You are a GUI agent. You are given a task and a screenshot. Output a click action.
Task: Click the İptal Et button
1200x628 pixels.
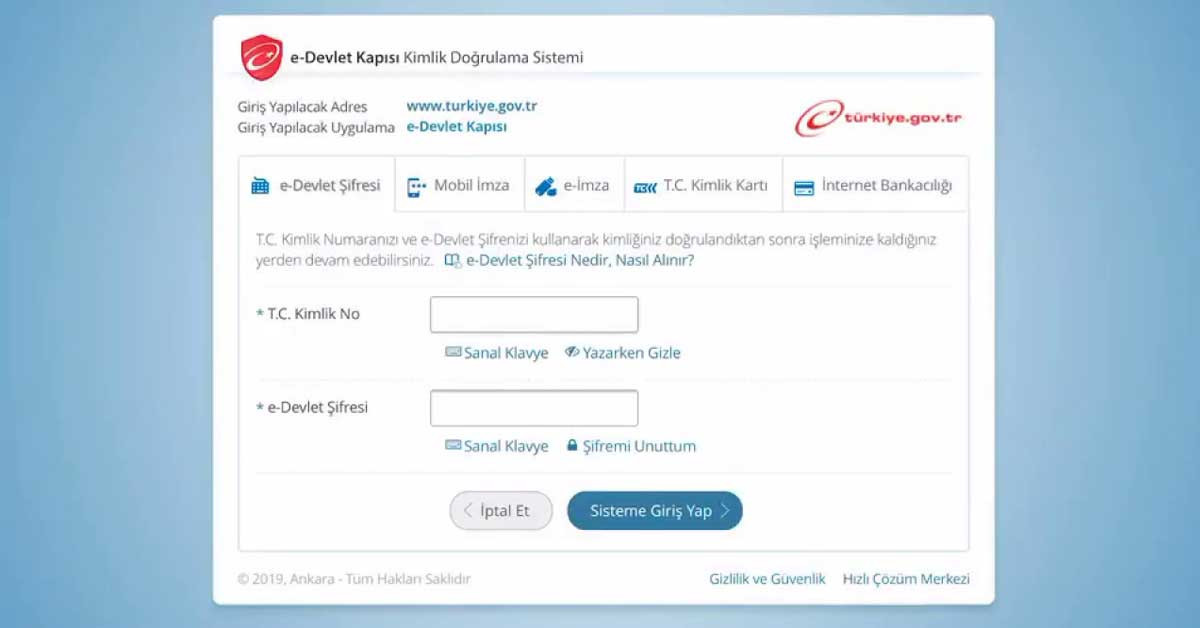point(501,510)
